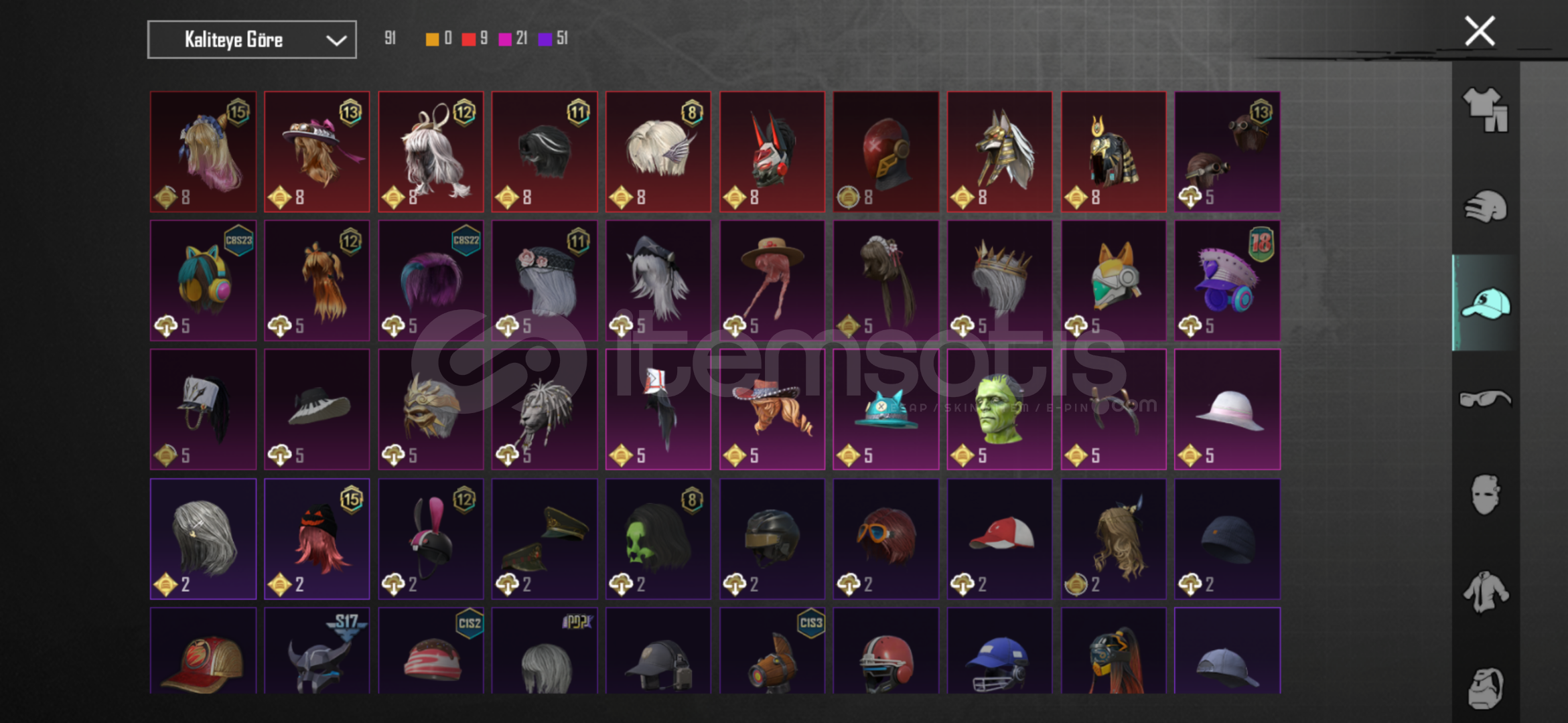Filter by the pink quality swatch

pyautogui.click(x=505, y=39)
